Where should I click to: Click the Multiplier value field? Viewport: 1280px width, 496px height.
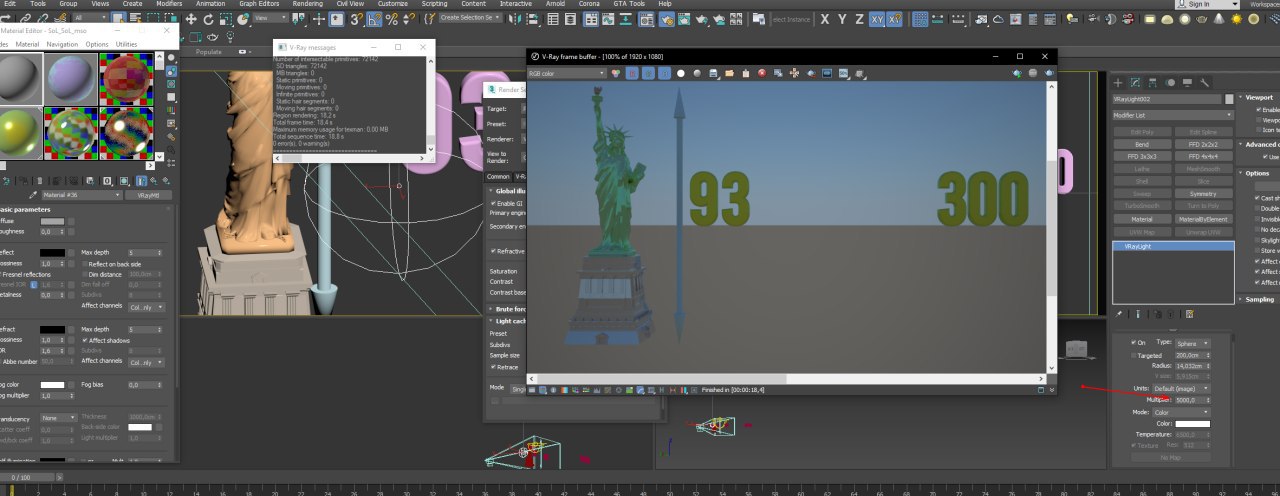(1188, 400)
